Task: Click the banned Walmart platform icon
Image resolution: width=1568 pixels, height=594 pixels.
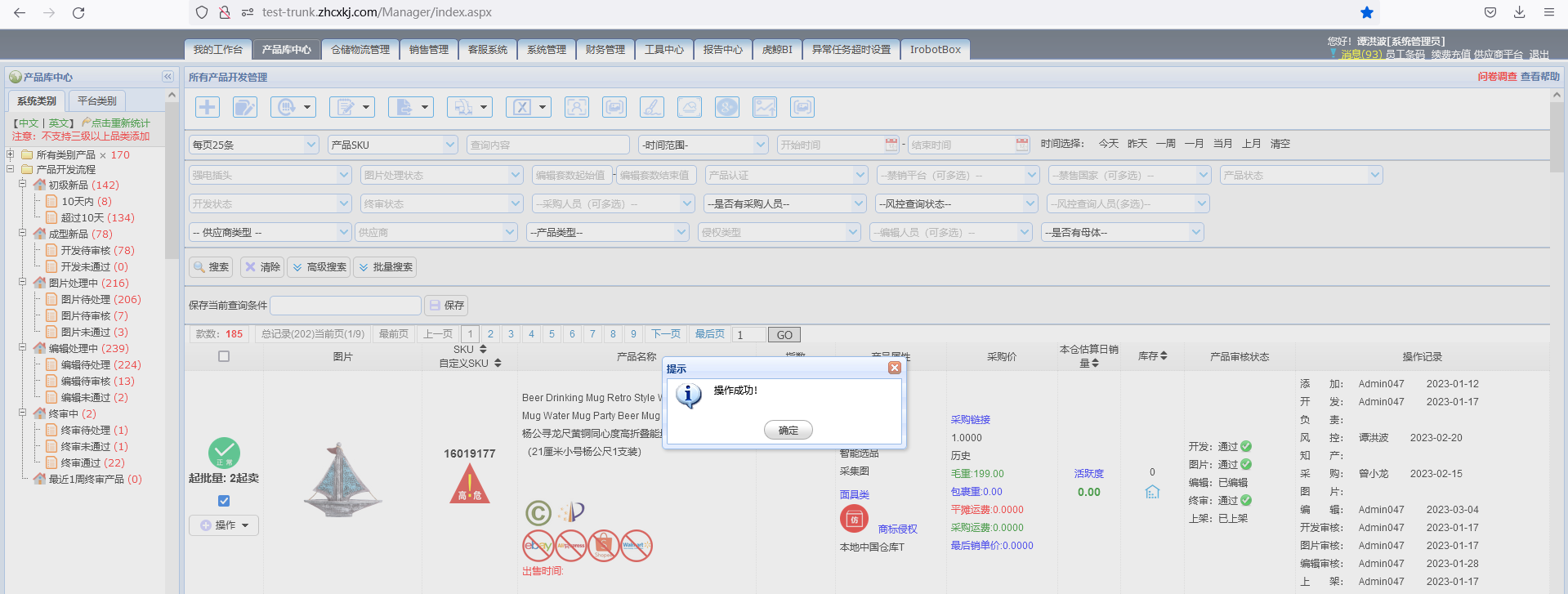Action: [636, 545]
